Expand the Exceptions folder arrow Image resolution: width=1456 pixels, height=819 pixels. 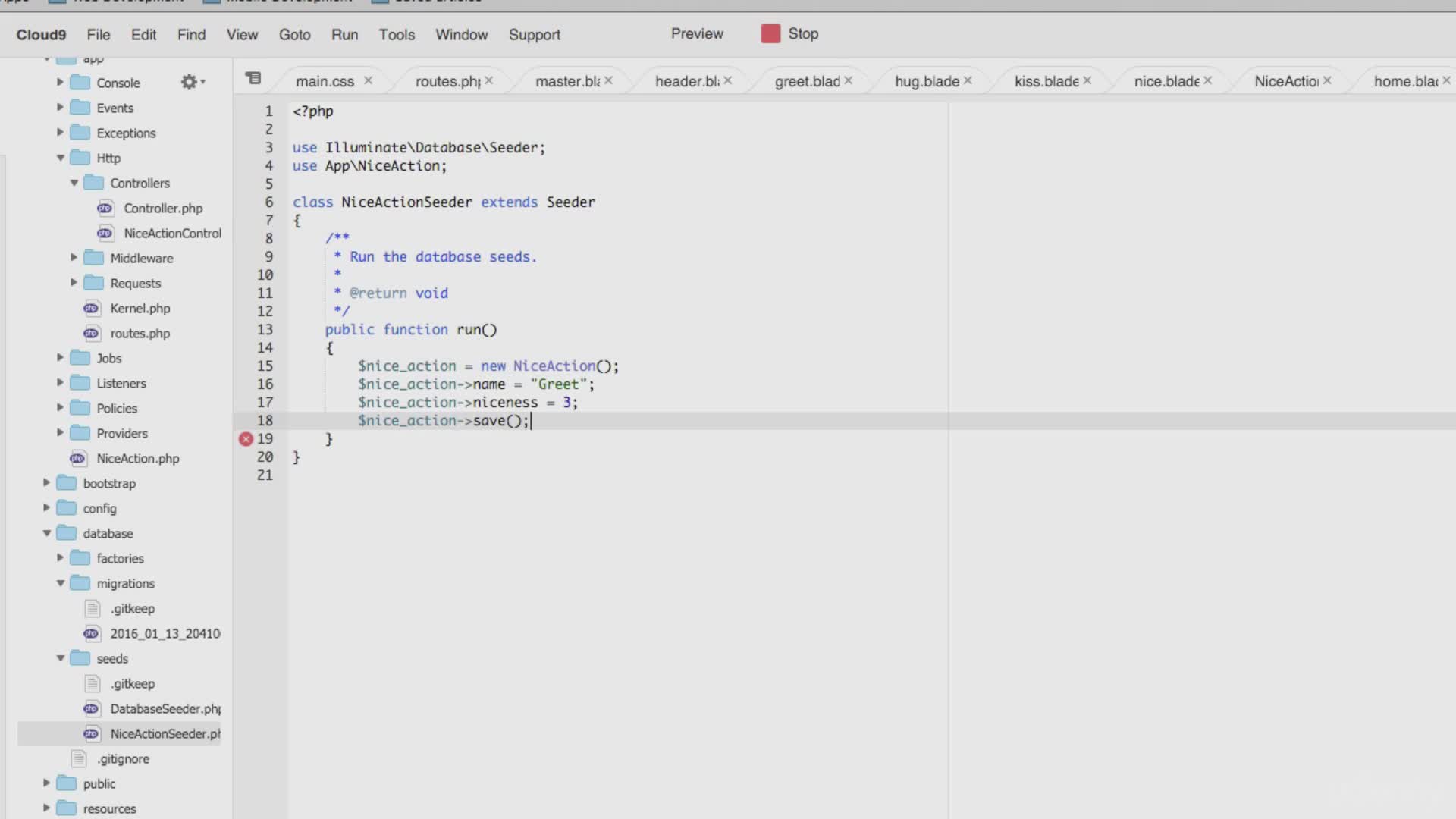(60, 133)
